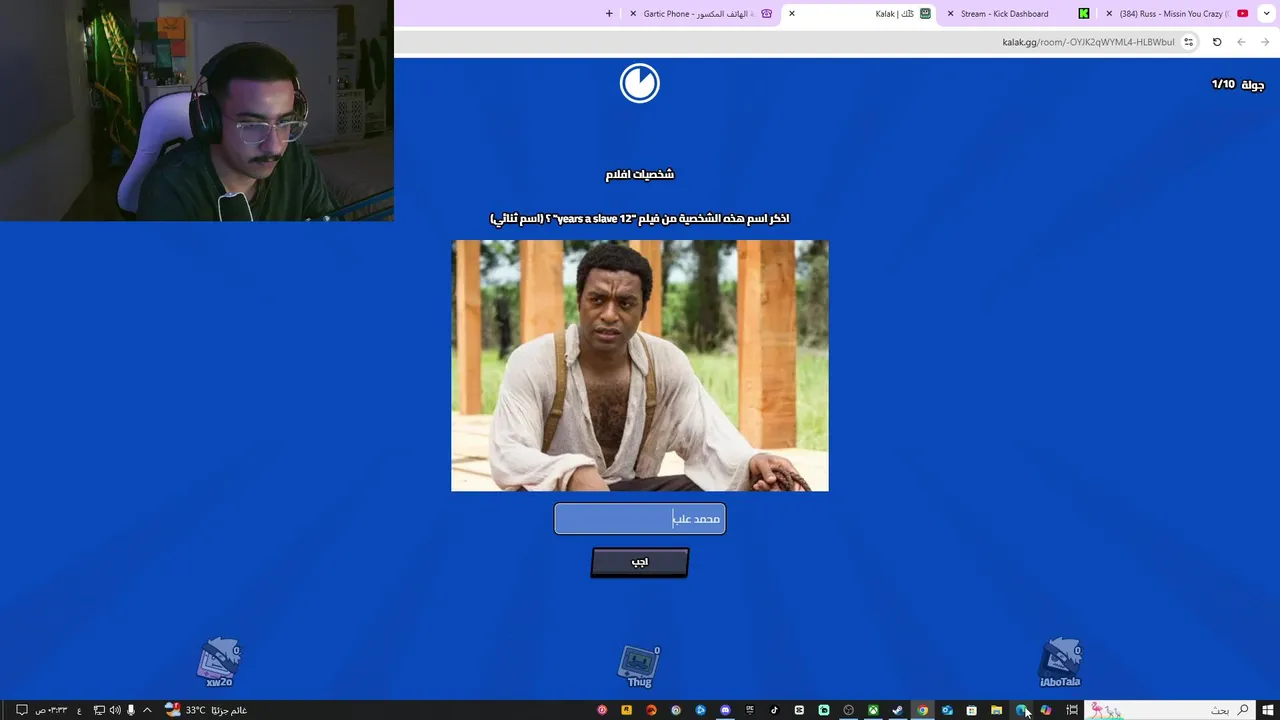Click the round counter text 1/10
The height and width of the screenshot is (720, 1280).
(1223, 85)
